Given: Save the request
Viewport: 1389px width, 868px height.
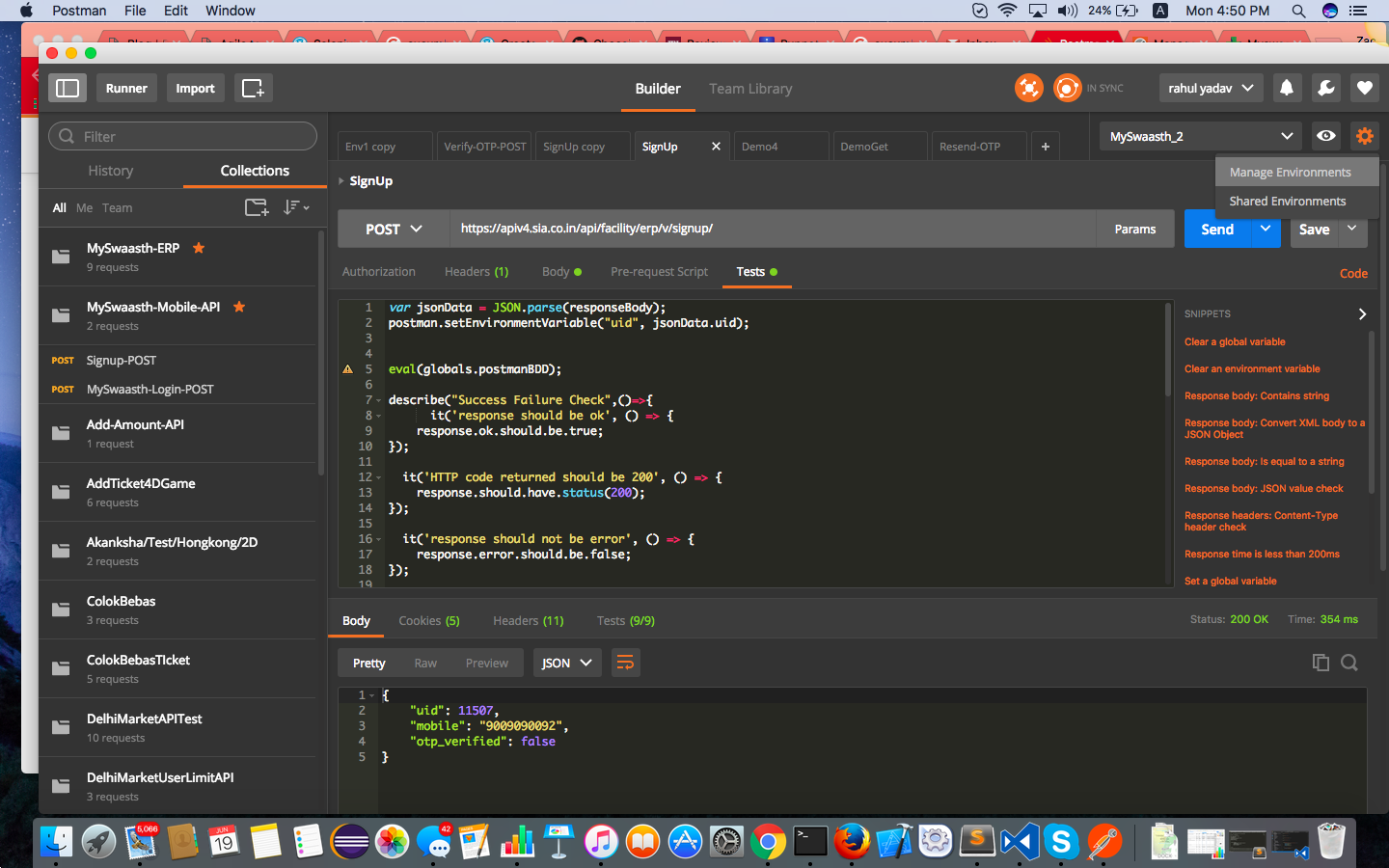Looking at the screenshot, I should point(1314,230).
